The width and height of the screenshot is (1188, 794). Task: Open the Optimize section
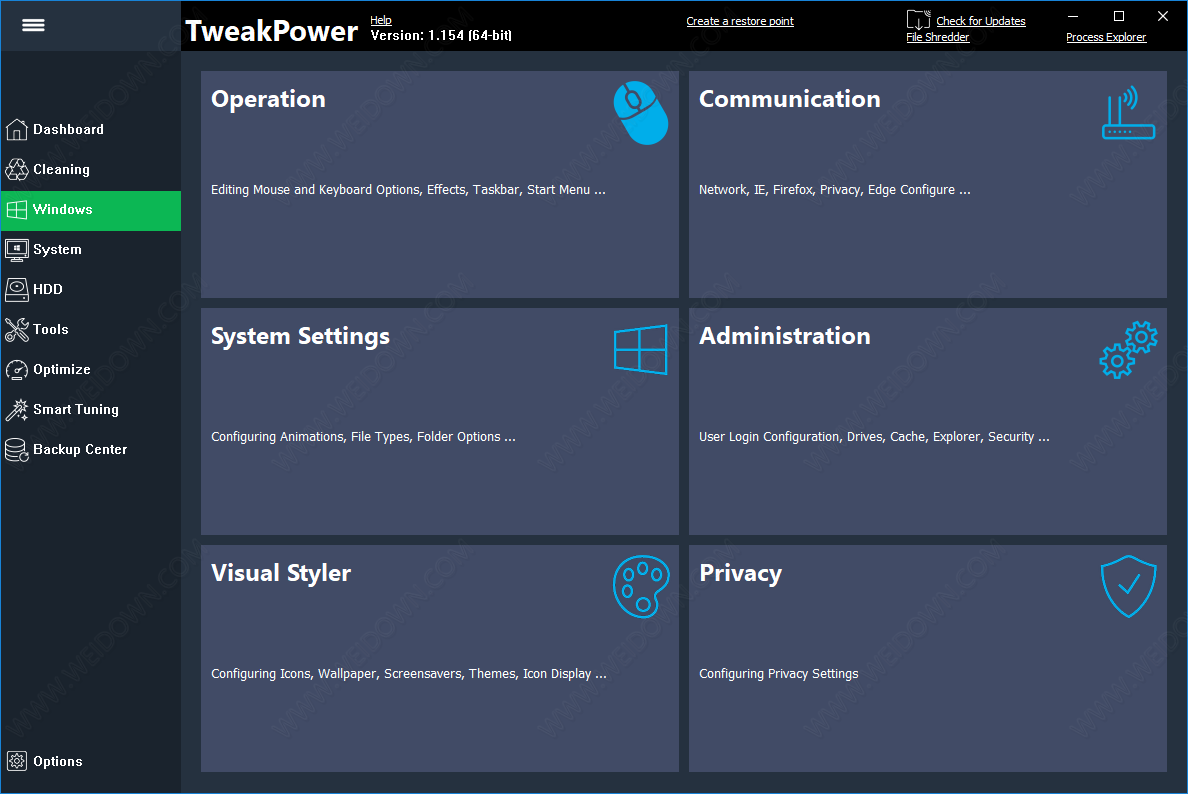coord(91,370)
